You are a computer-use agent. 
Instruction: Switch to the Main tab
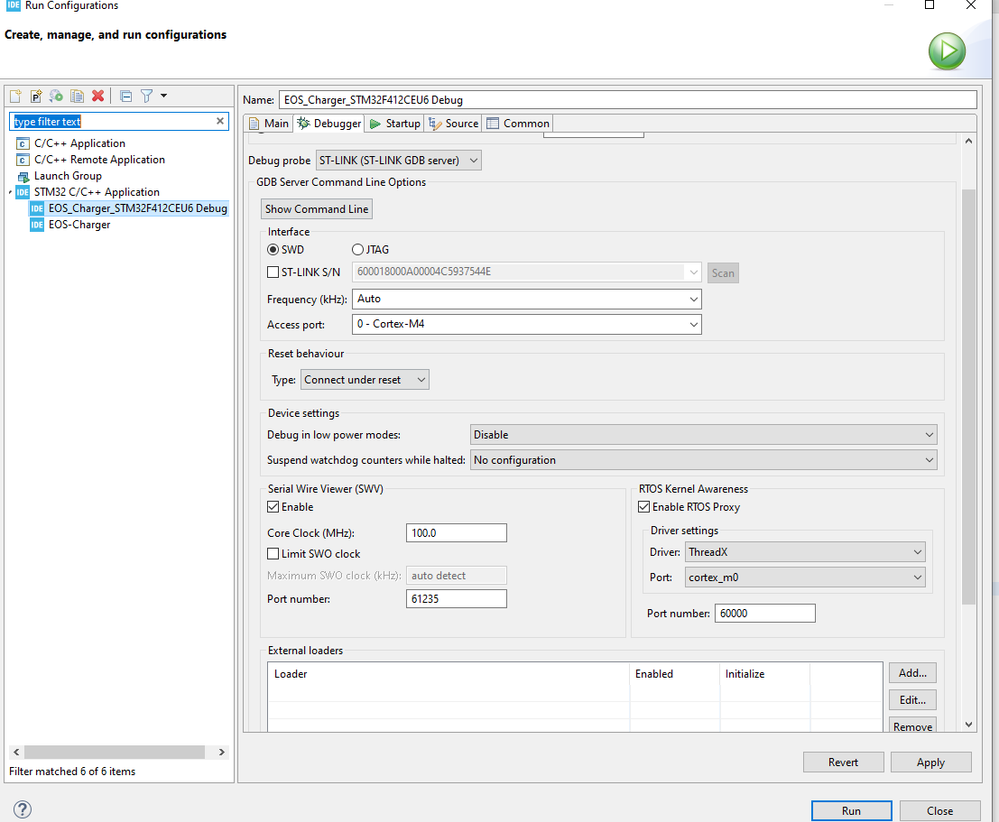269,124
